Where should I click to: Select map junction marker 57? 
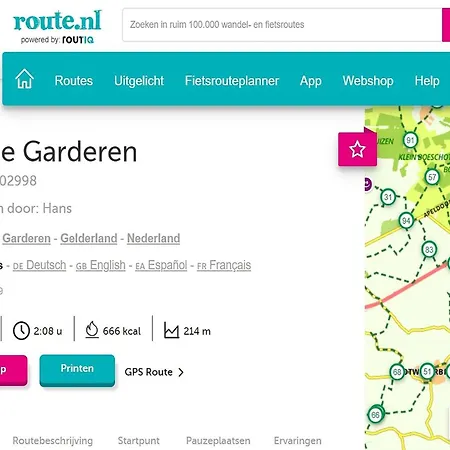tap(432, 177)
